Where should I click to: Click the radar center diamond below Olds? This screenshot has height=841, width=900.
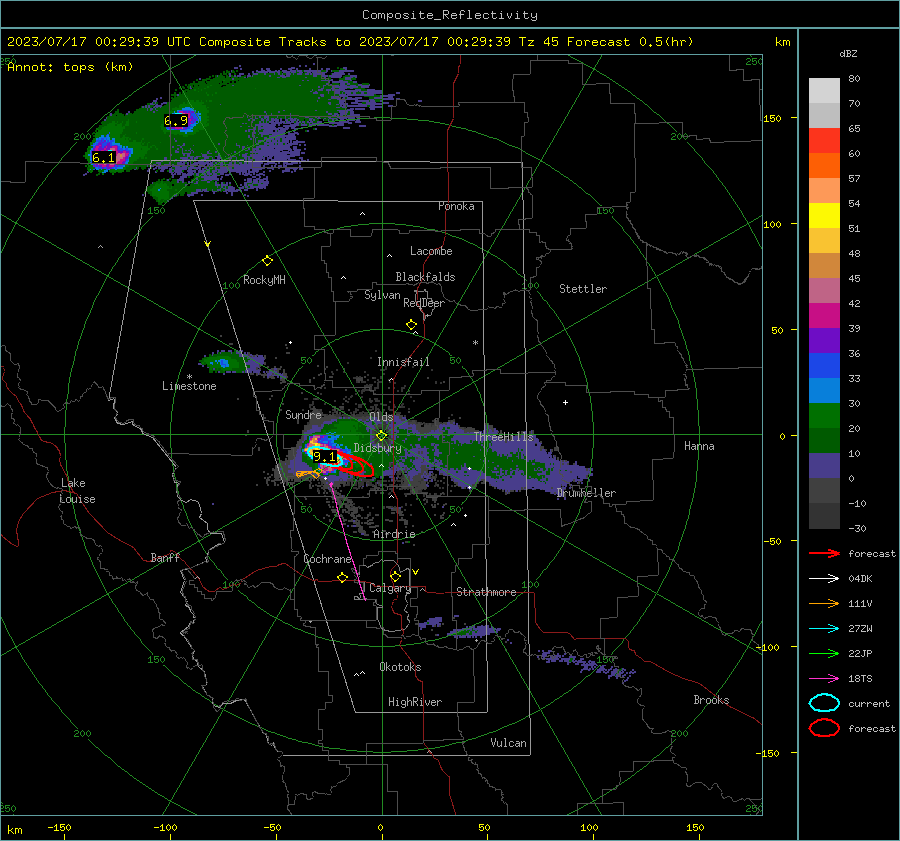click(x=381, y=436)
